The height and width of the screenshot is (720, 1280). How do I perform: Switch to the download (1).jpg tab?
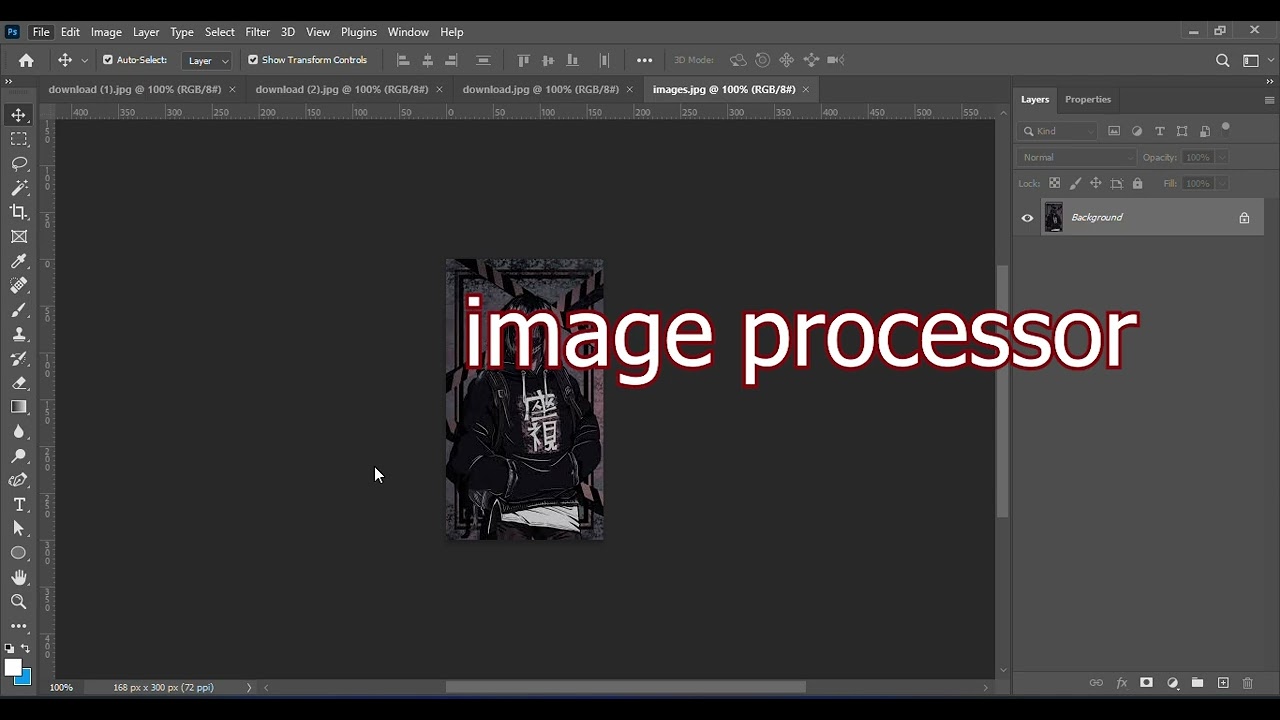[x=134, y=89]
